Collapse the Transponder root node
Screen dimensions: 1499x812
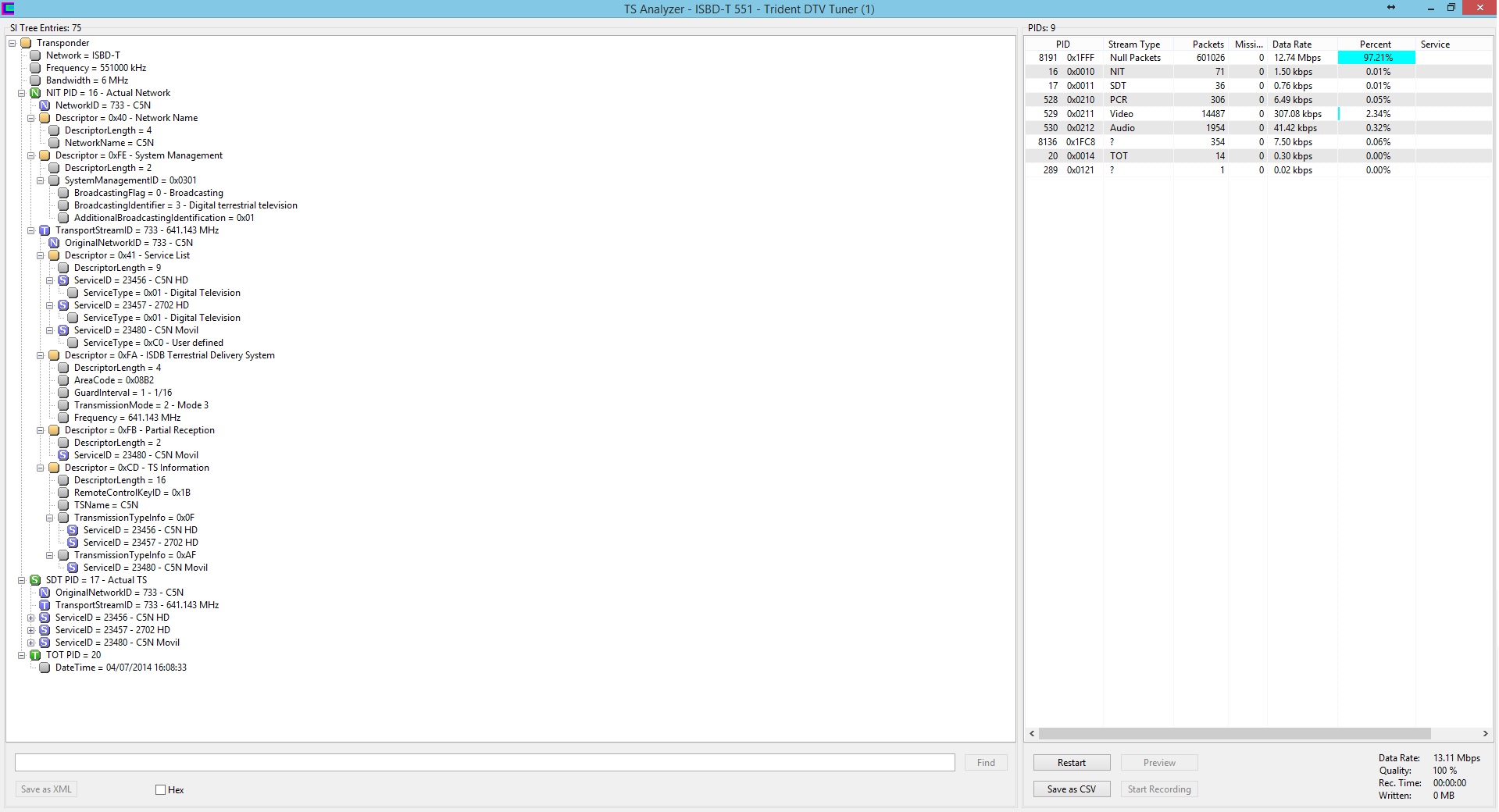pos(12,43)
